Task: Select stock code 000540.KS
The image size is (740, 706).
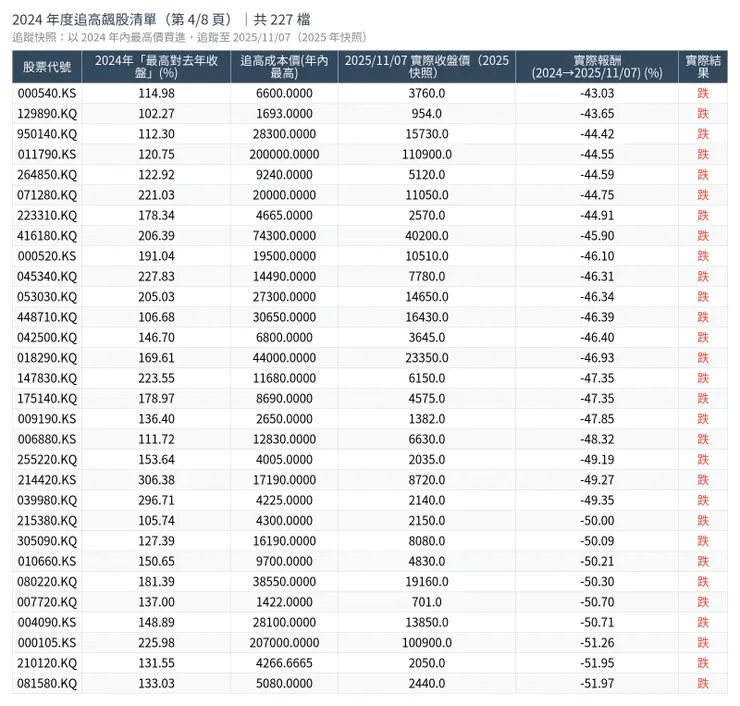Action: (x=47, y=93)
